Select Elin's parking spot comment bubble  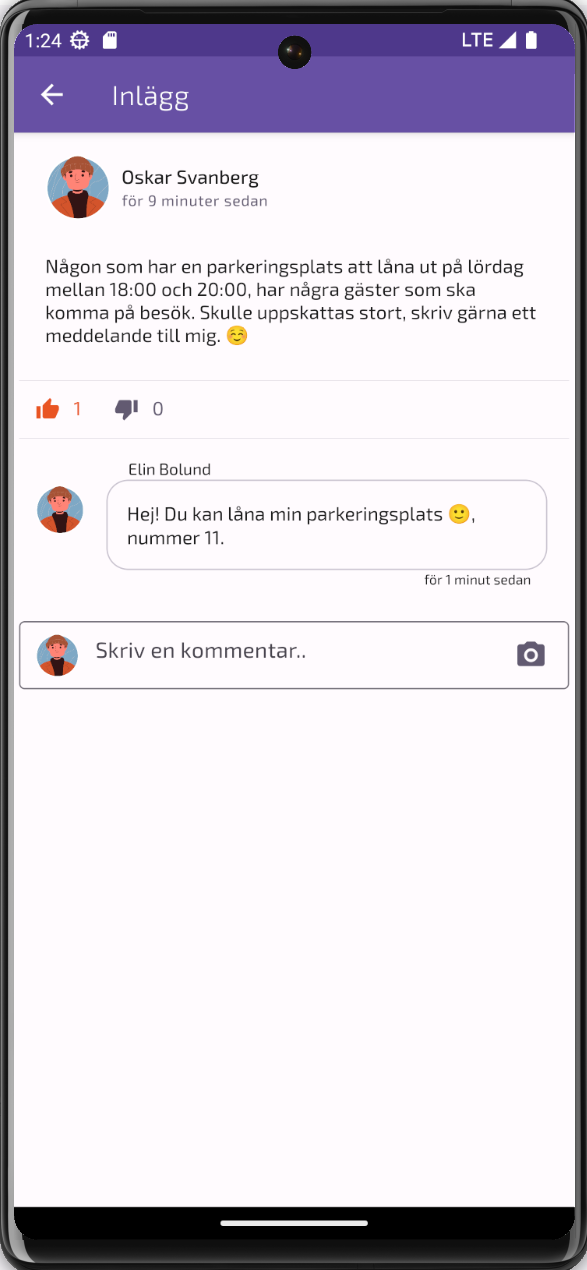point(327,525)
